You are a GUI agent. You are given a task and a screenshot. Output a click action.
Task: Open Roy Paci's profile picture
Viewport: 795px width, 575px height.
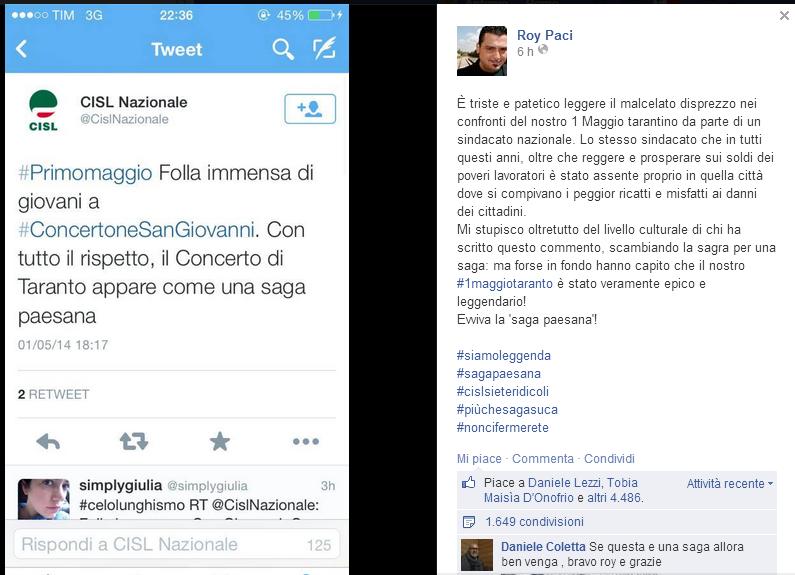pos(482,51)
